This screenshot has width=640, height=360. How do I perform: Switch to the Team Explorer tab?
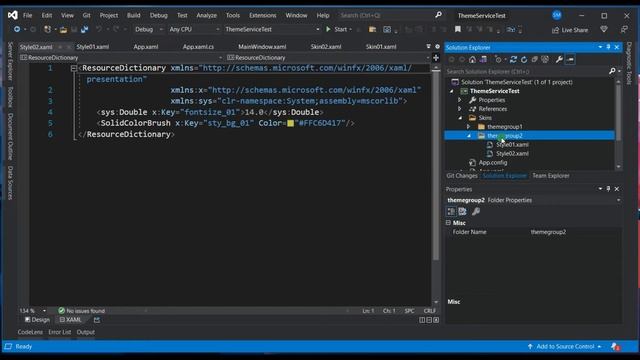pos(551,176)
